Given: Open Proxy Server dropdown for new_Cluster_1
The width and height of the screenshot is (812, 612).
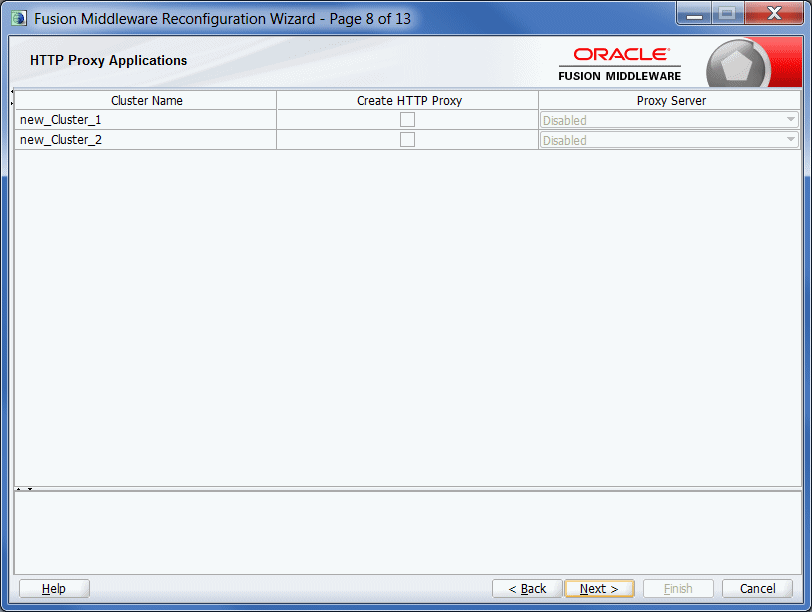Looking at the screenshot, I should coord(669,120).
